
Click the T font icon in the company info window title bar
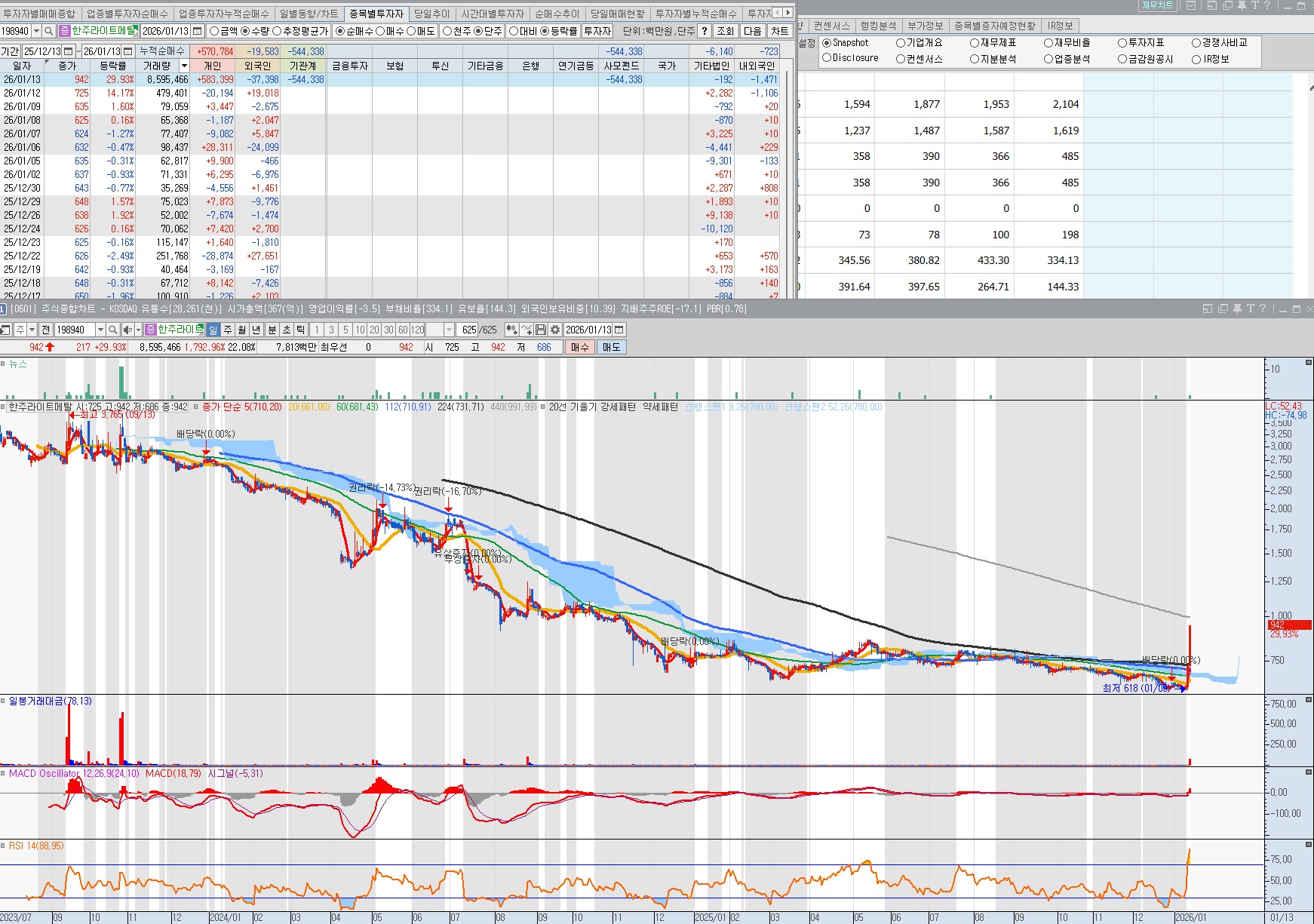pos(1254,5)
